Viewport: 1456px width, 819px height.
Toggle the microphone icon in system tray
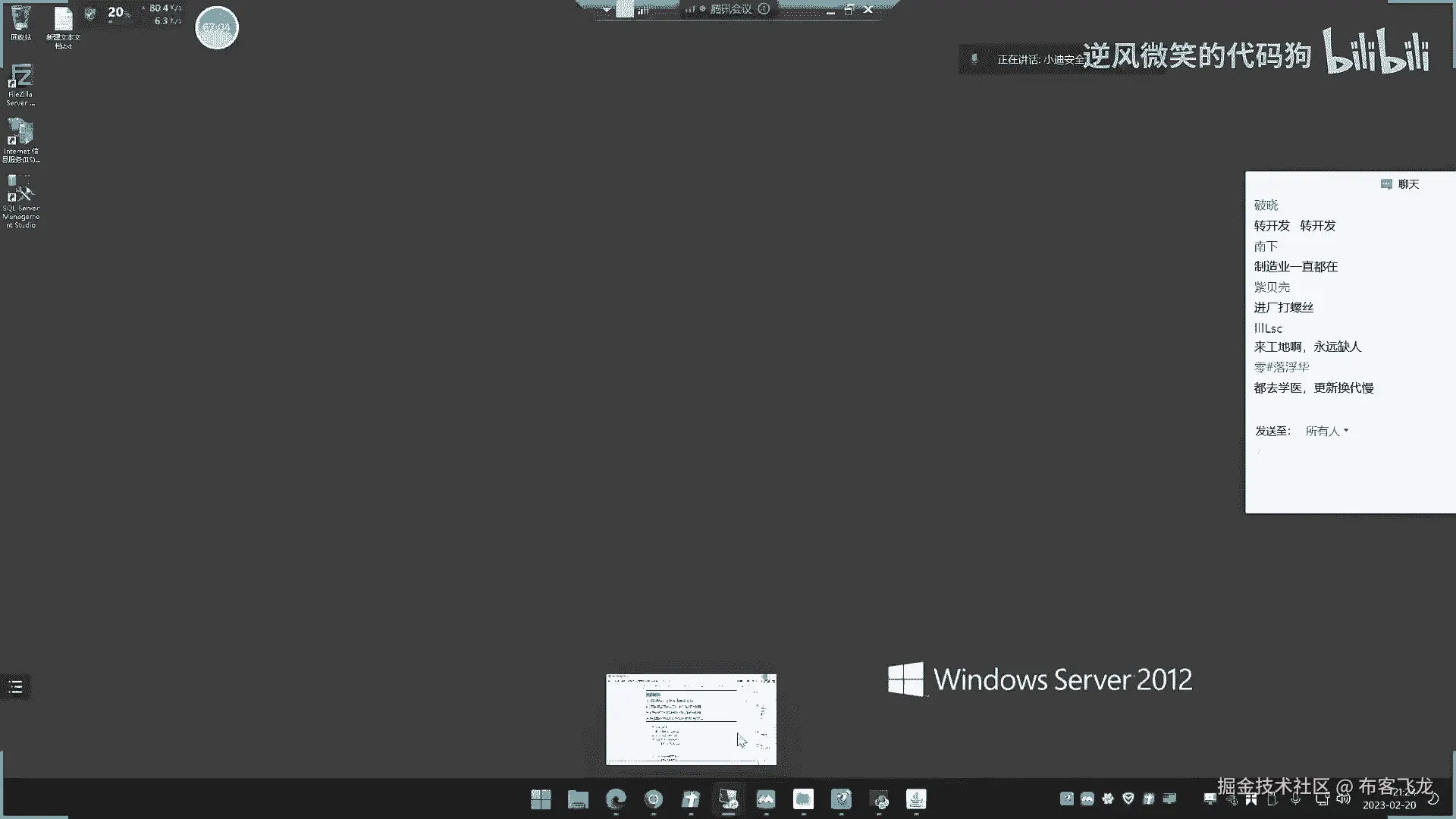click(1296, 799)
